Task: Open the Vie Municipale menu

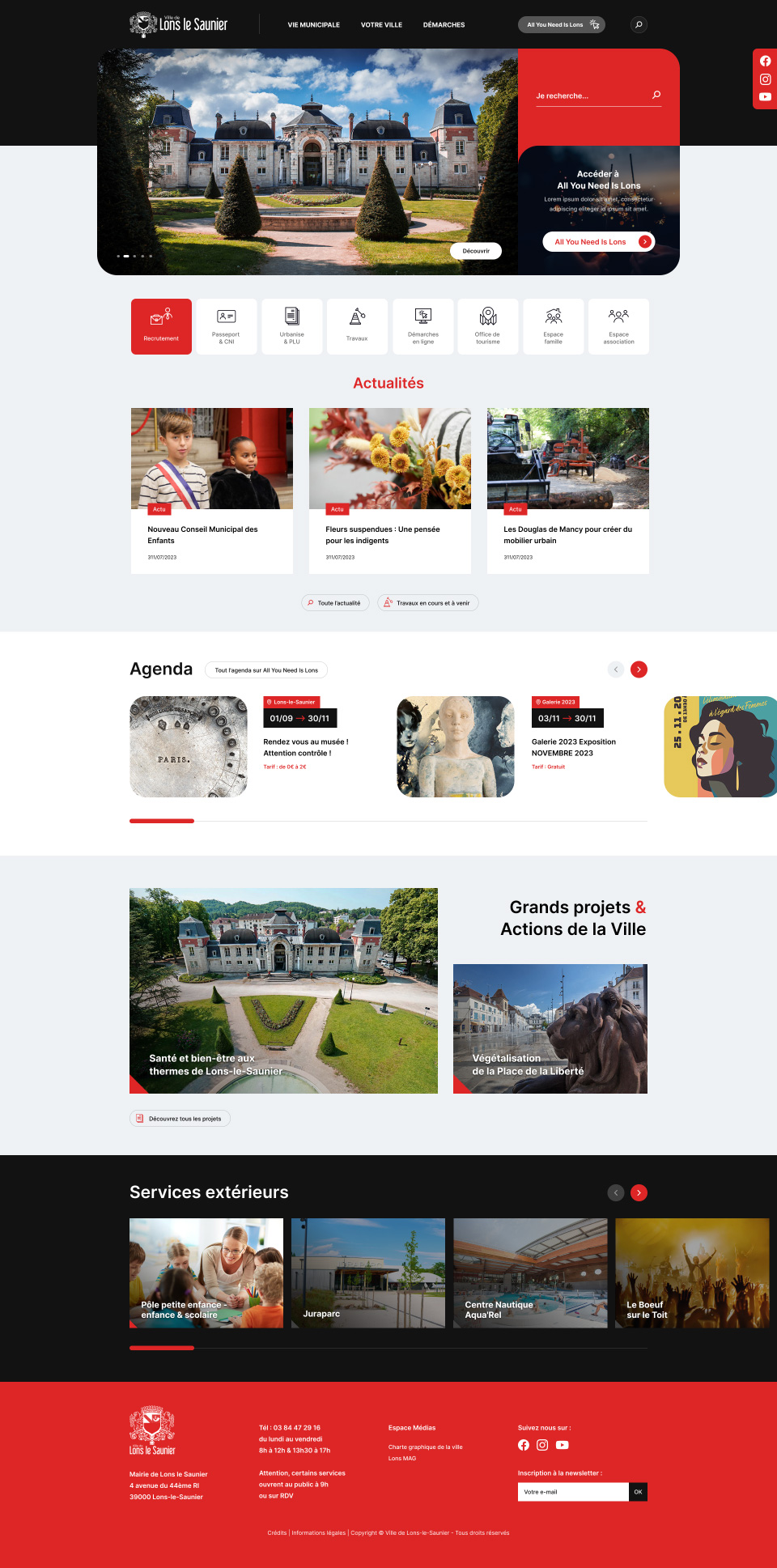Action: tap(313, 25)
